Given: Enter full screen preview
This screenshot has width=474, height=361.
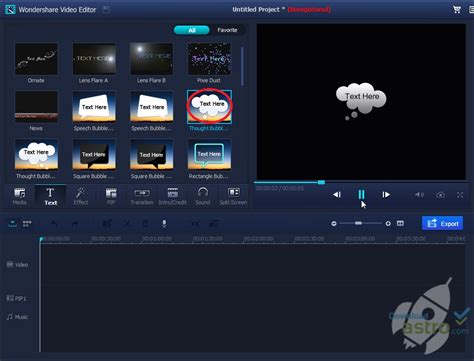Looking at the screenshot, I should (460, 195).
